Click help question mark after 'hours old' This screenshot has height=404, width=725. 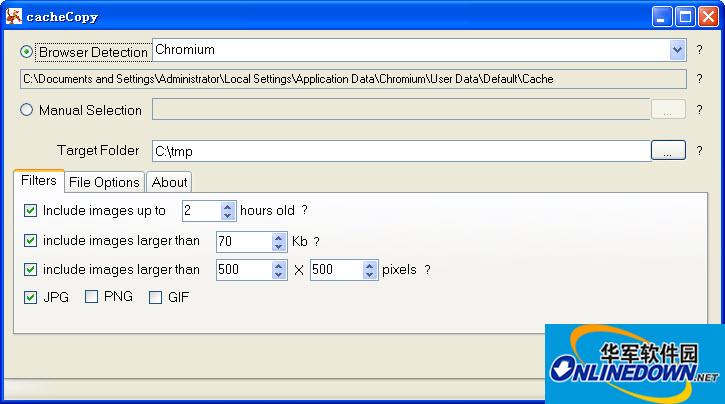click(305, 211)
